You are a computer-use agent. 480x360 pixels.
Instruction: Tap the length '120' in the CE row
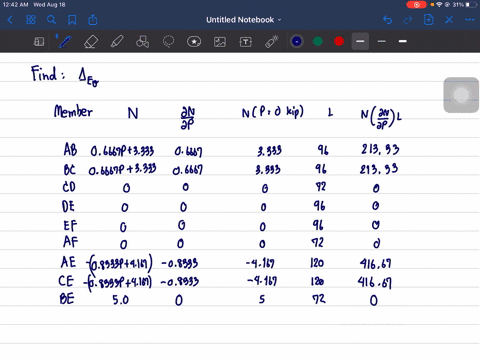click(317, 282)
